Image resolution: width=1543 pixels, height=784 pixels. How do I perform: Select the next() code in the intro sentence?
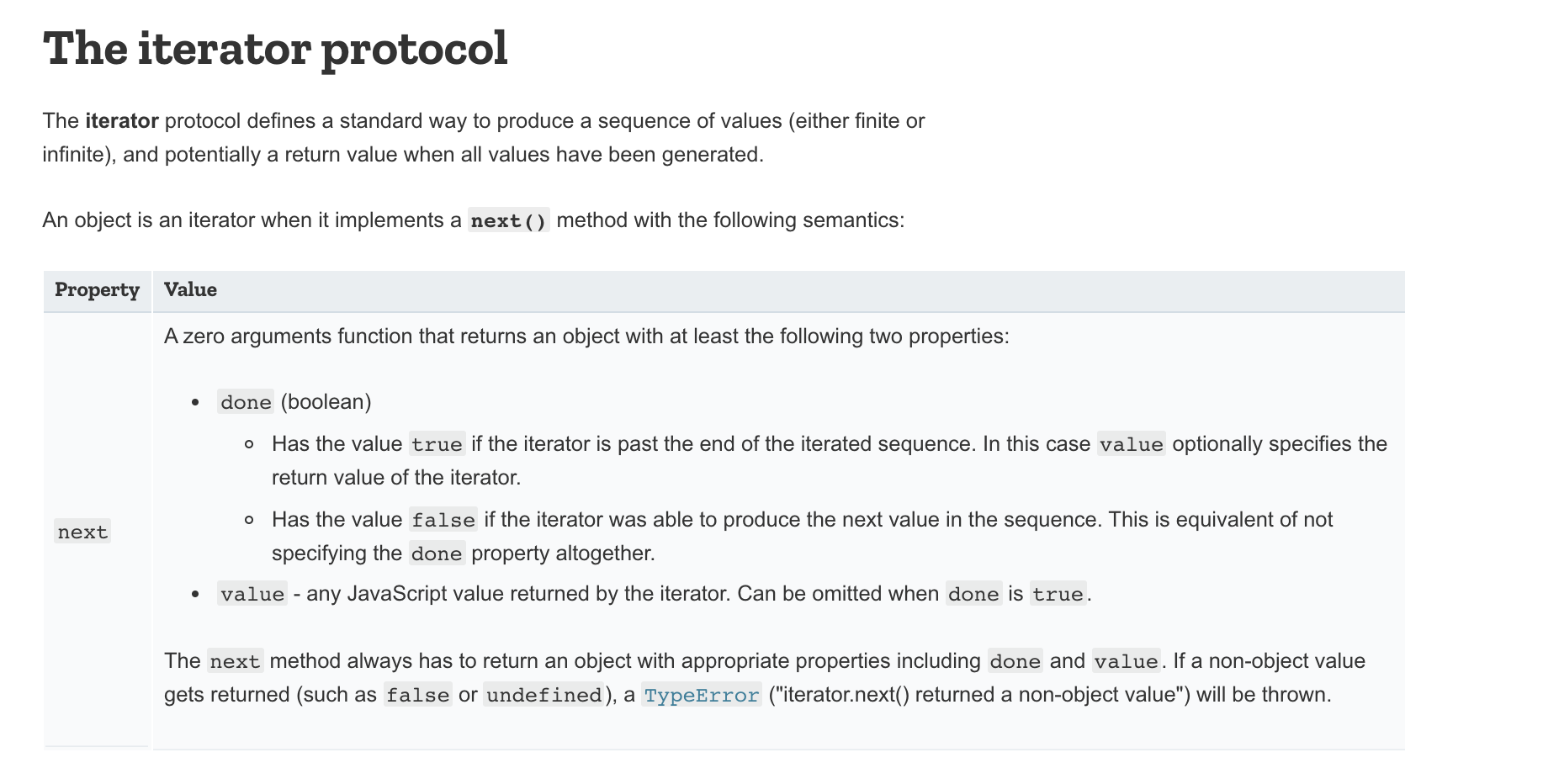(x=509, y=220)
